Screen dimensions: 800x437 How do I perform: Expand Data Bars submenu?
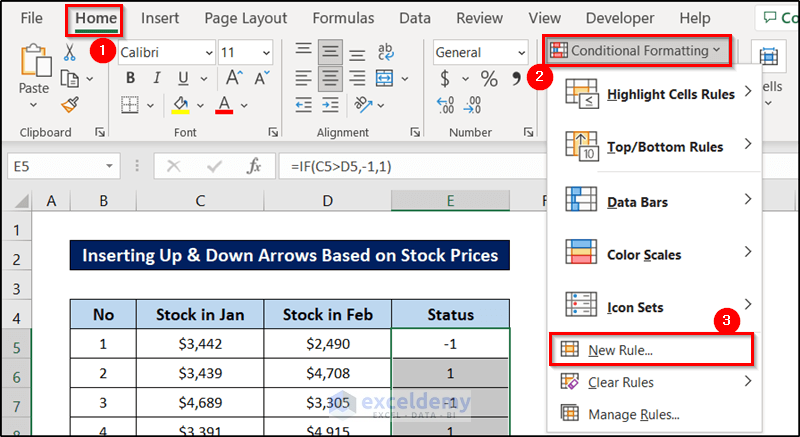coord(655,201)
